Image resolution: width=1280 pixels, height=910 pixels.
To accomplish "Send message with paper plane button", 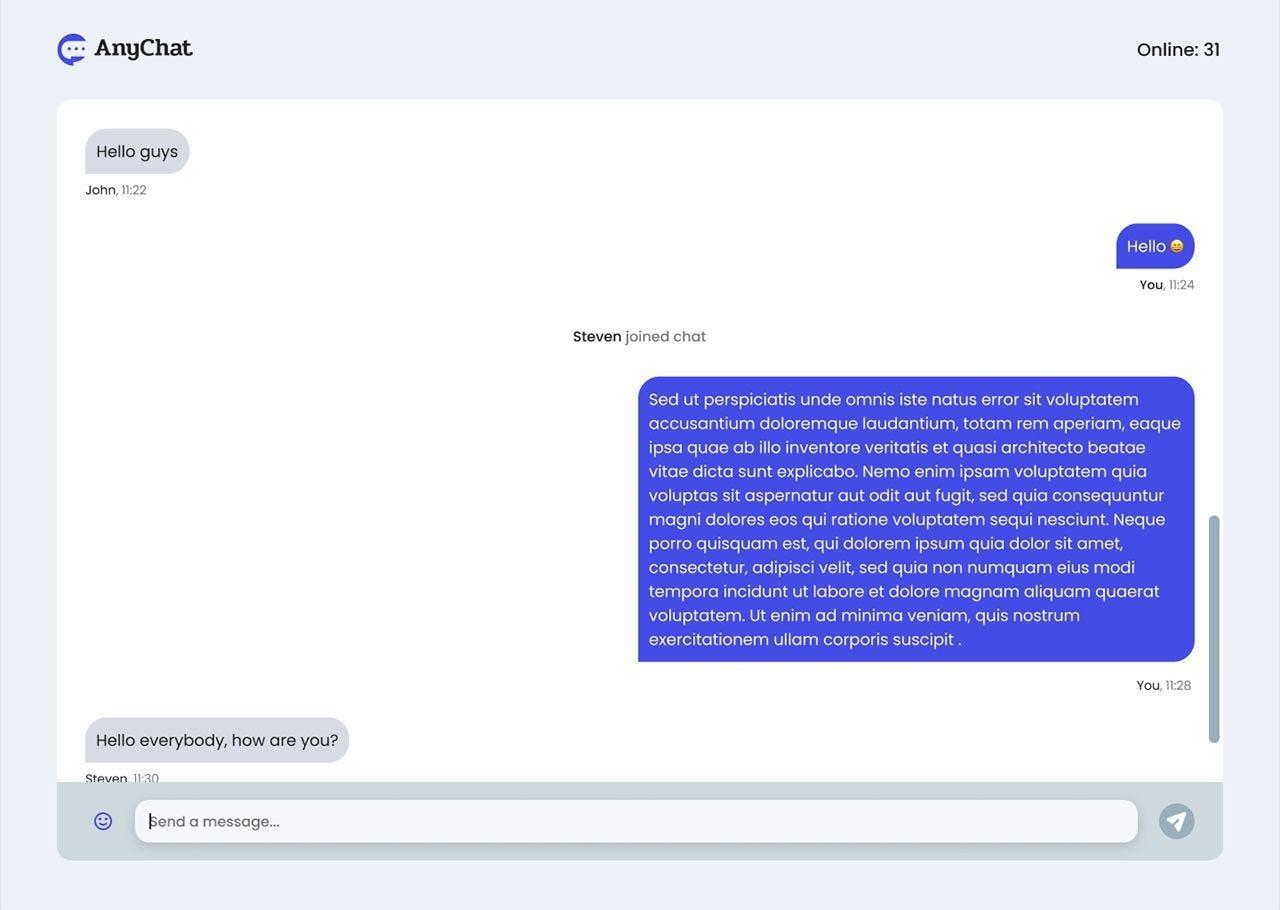I will coord(1177,821).
